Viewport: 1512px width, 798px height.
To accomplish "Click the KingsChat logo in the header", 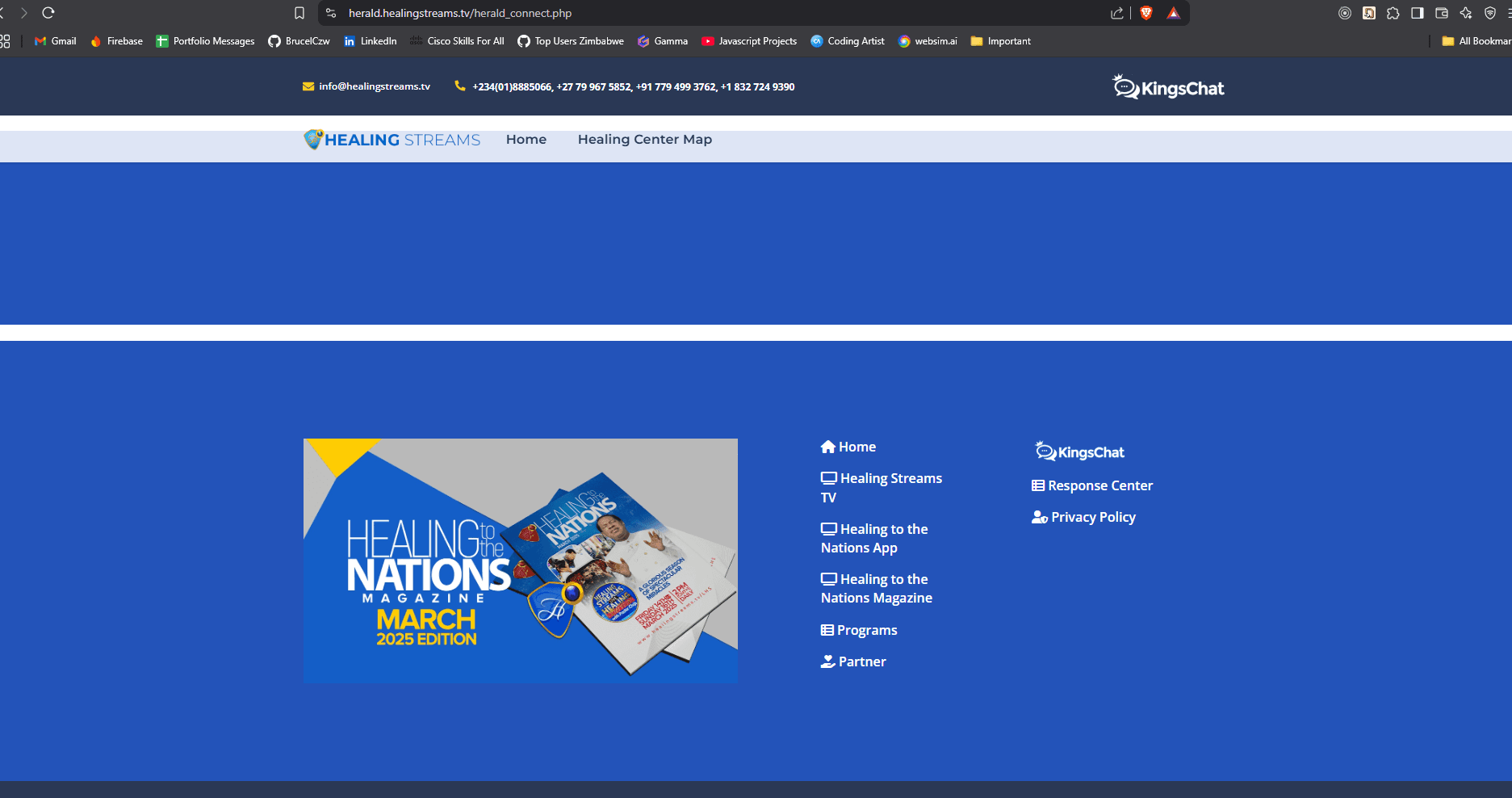I will (x=1168, y=86).
